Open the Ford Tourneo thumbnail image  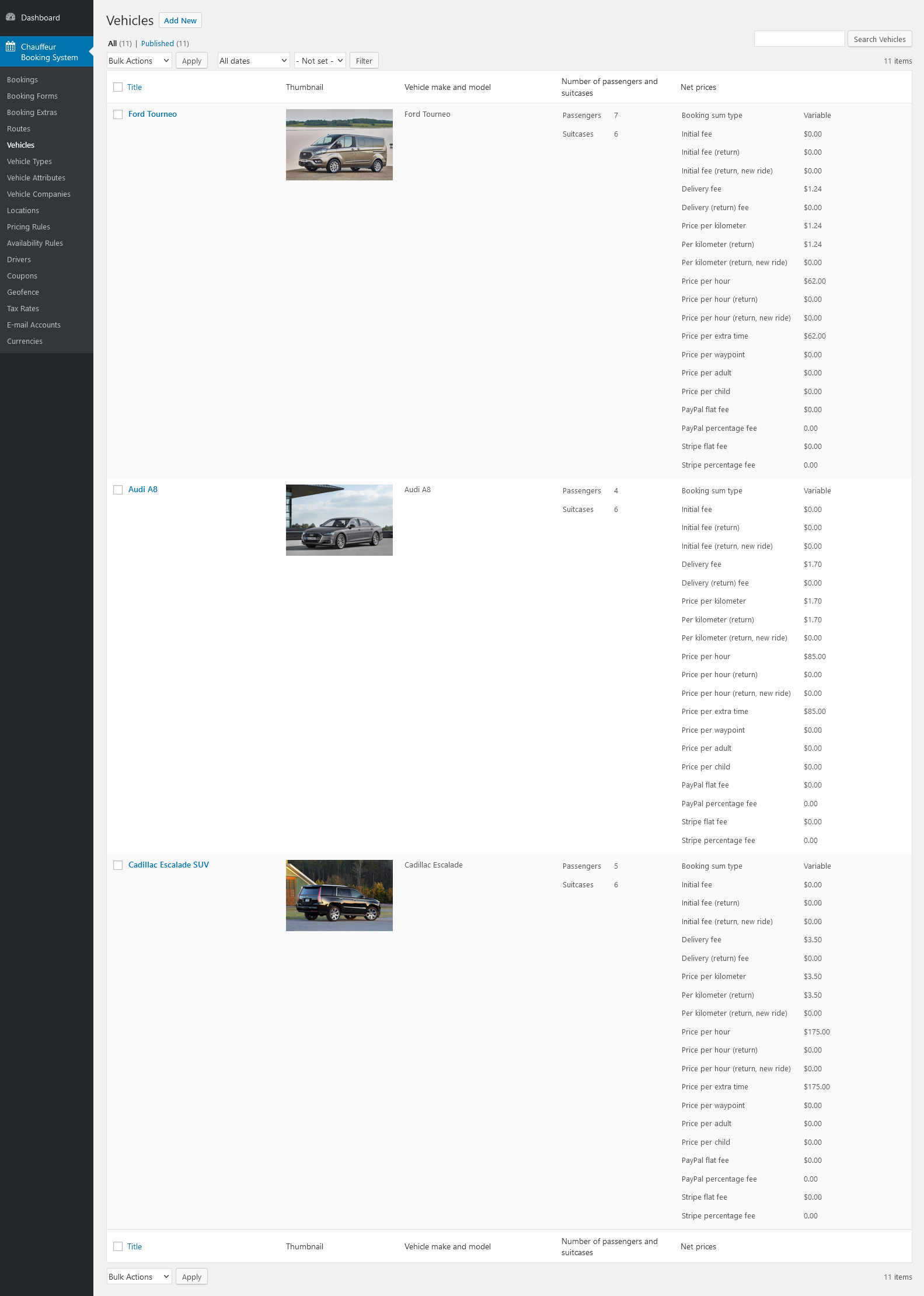(x=339, y=145)
